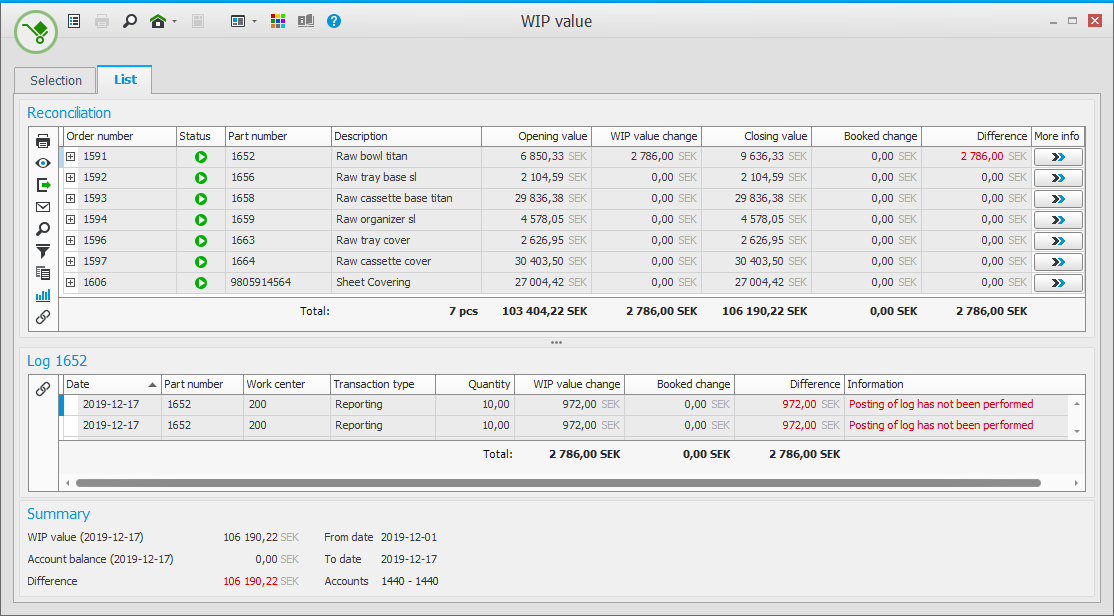Viewport: 1114px width, 616px height.
Task: Expand order 1594 row
Action: [x=71, y=220]
